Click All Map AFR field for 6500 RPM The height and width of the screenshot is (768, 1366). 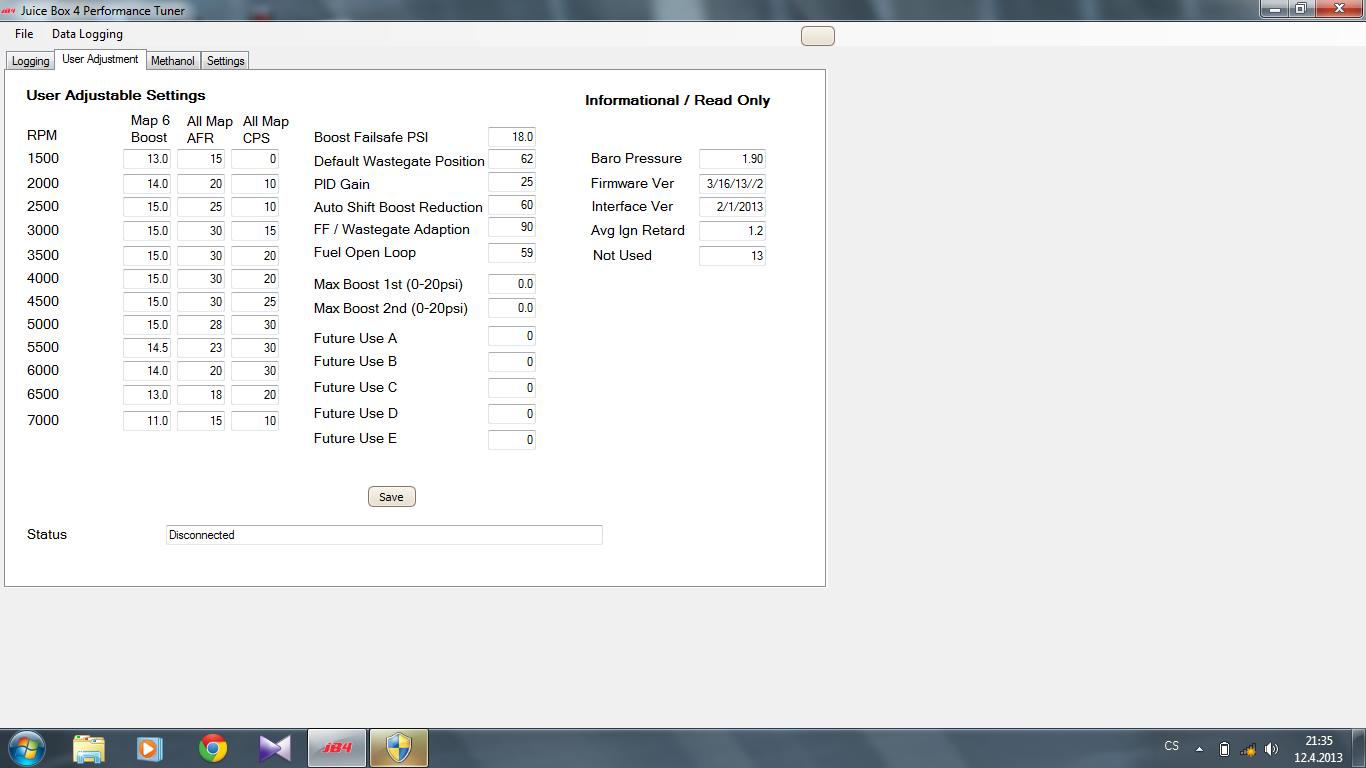201,395
